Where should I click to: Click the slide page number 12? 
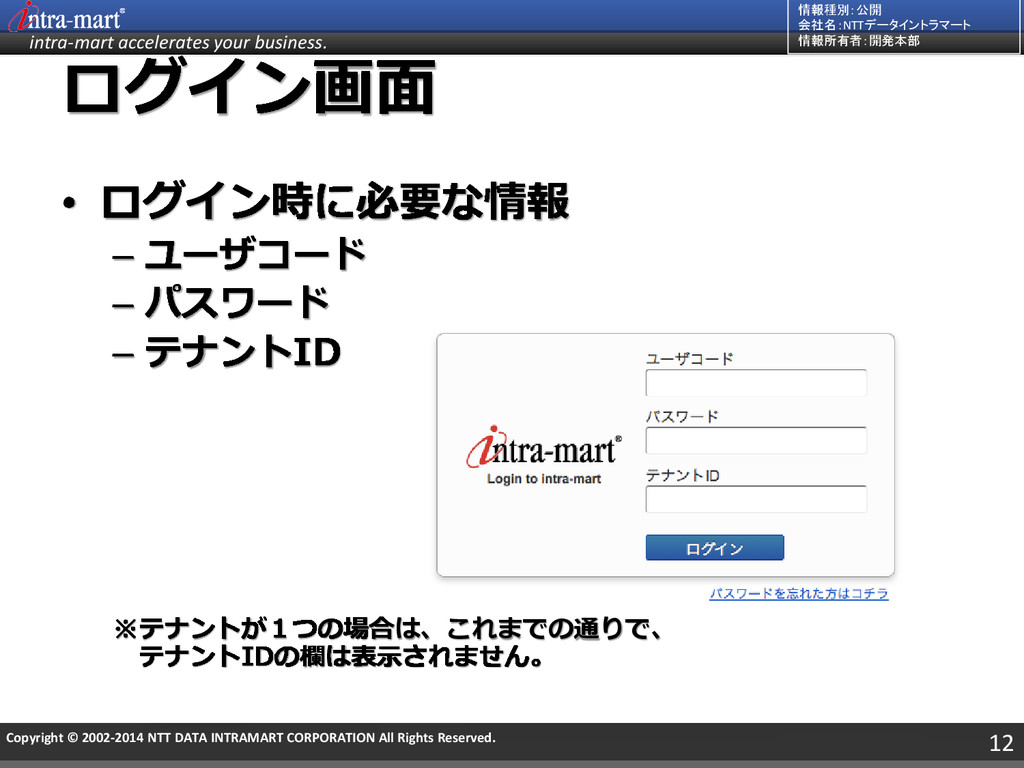(1000, 743)
